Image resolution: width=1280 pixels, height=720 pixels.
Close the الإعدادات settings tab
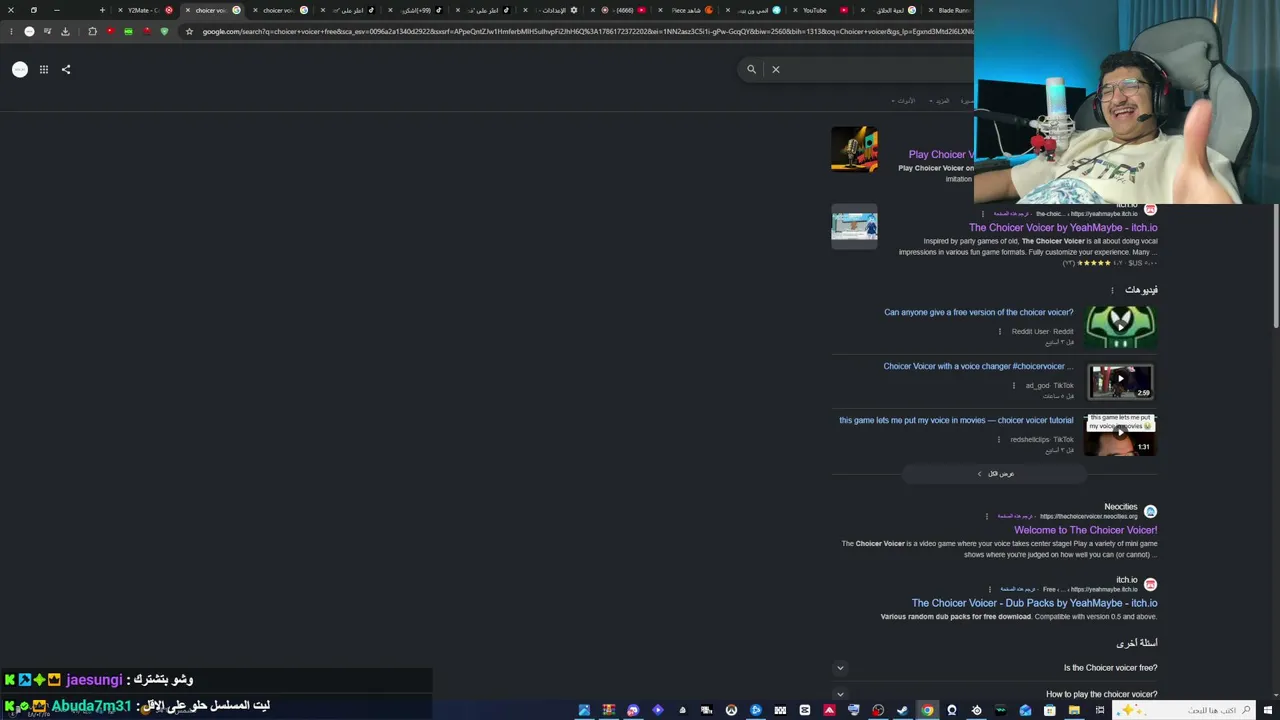(x=526, y=10)
